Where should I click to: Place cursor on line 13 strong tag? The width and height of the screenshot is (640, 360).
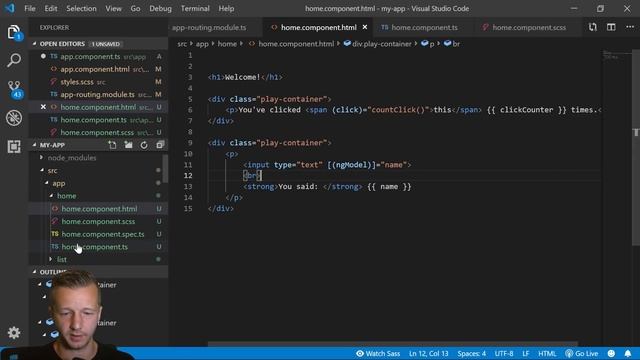[260, 187]
